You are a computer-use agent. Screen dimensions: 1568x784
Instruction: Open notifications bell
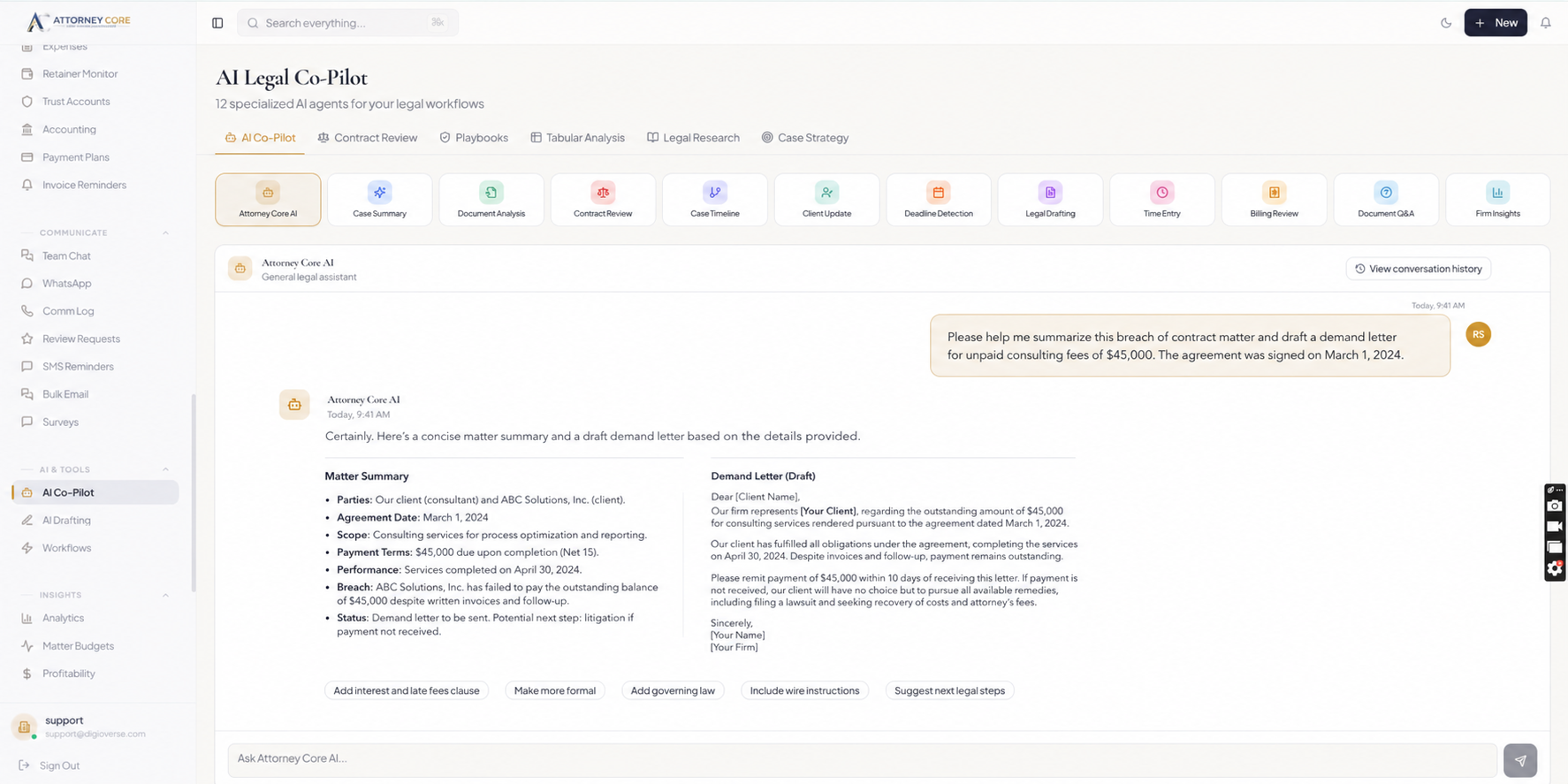tap(1546, 23)
